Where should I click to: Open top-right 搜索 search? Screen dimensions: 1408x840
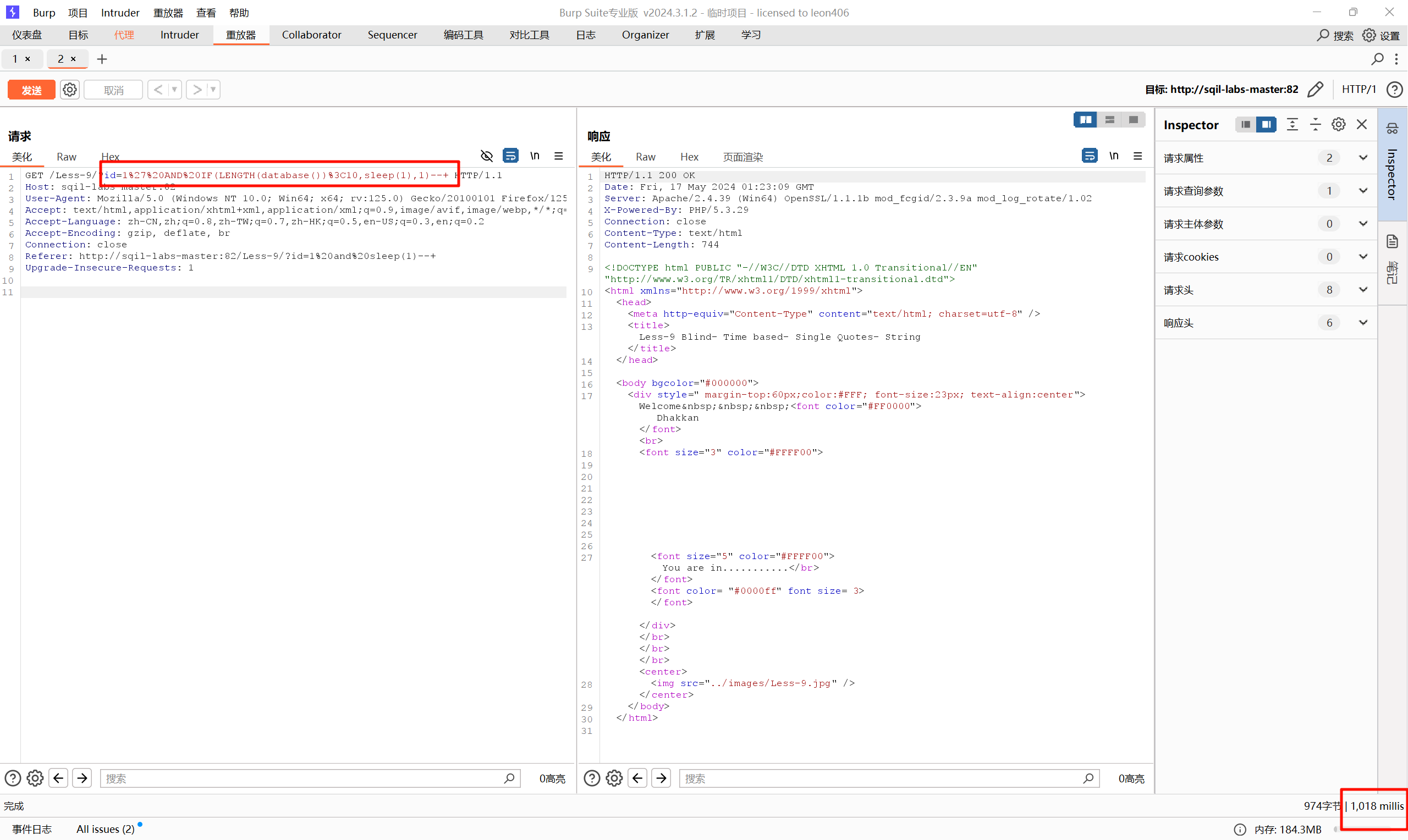coord(1335,35)
